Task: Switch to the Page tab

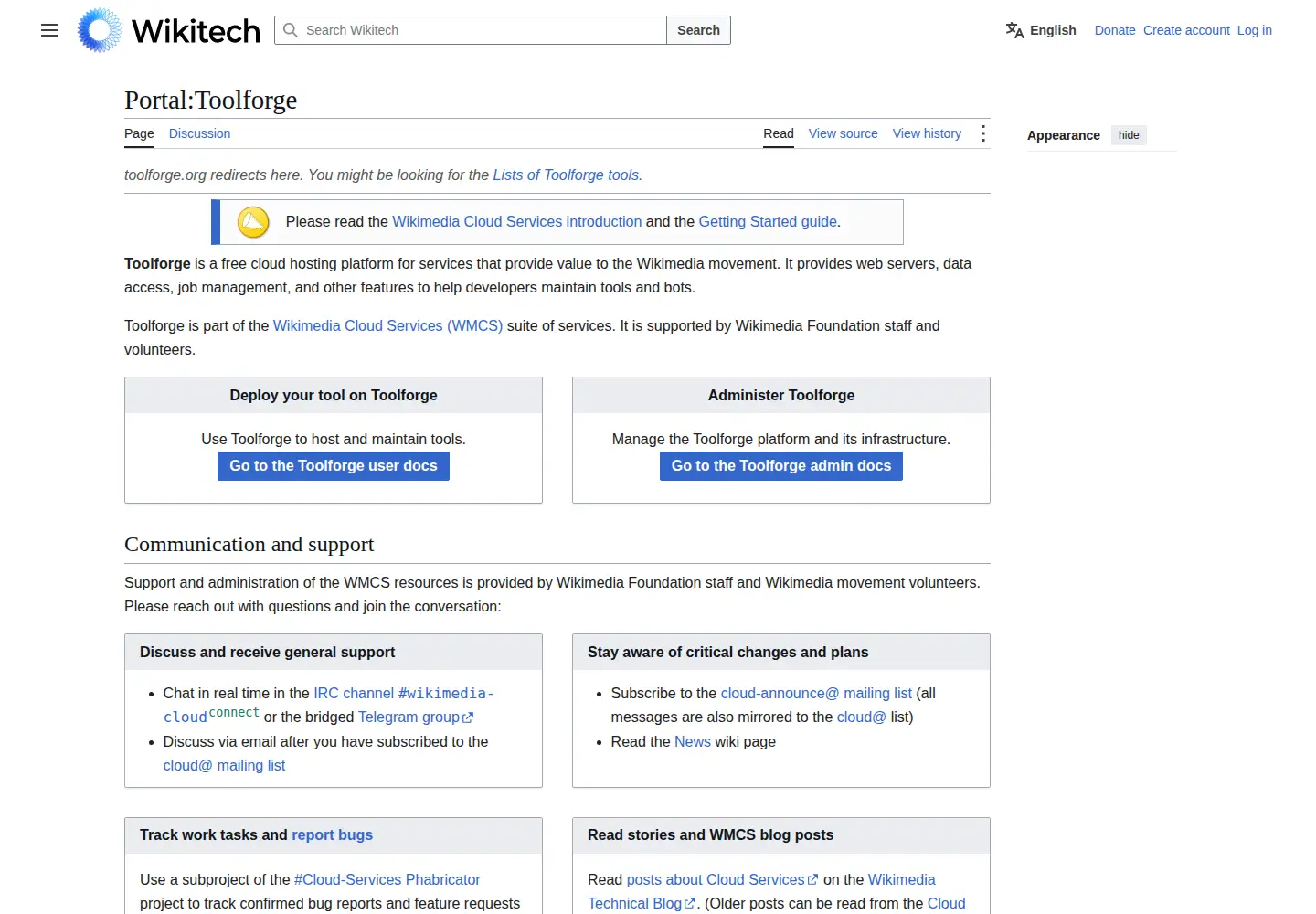Action: pyautogui.click(x=139, y=133)
